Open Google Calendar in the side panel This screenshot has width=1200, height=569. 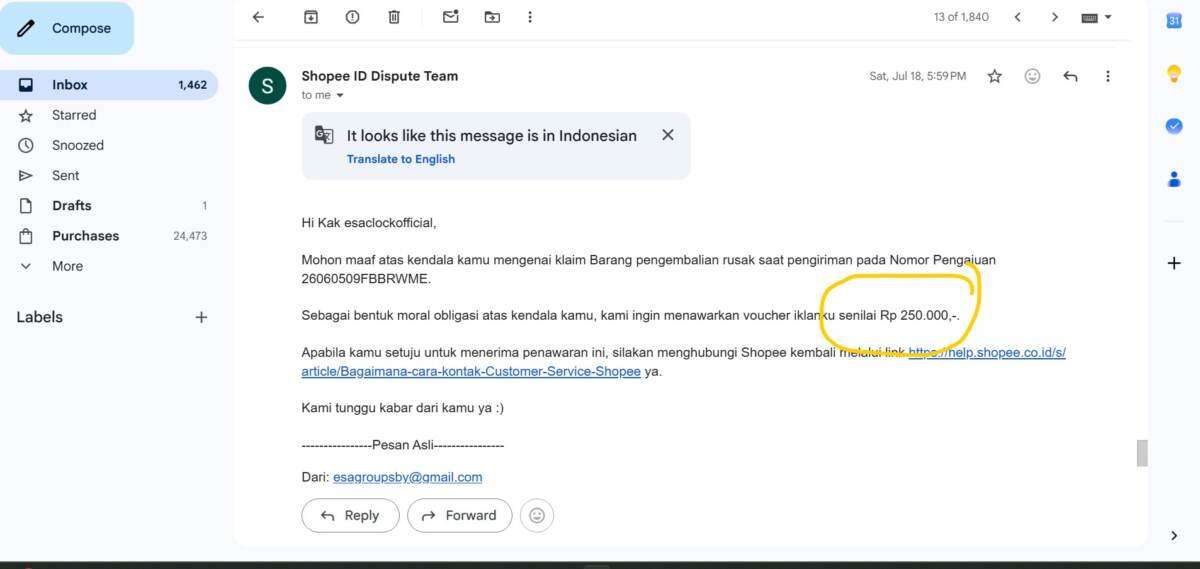pyautogui.click(x=1174, y=21)
